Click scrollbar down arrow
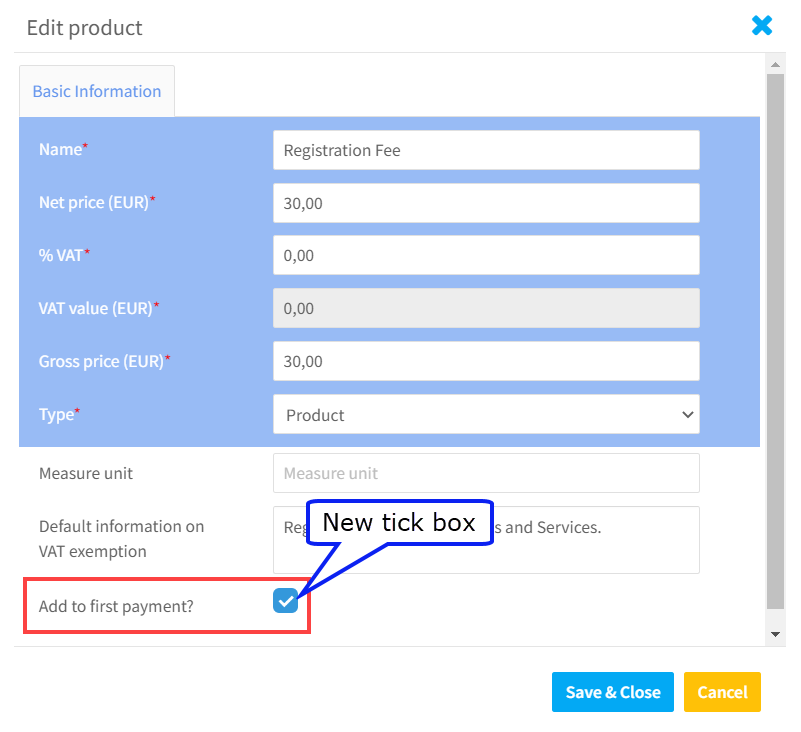Viewport: 801px width, 732px height. click(775, 634)
